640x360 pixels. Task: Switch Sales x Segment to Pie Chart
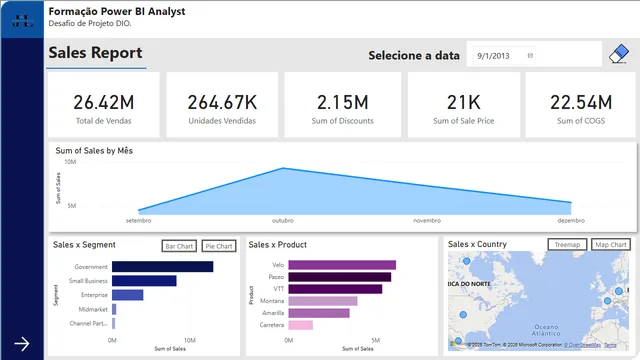[x=219, y=246]
